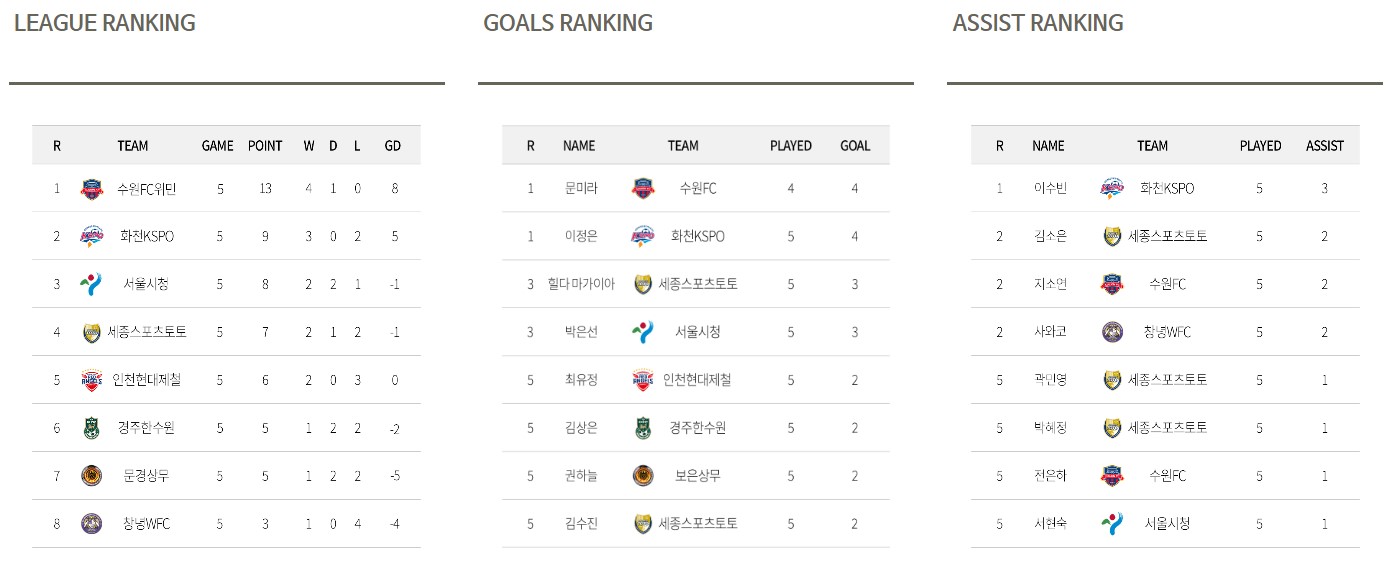Image resolution: width=1395 pixels, height=561 pixels.
Task: Open the LEAGUE RANKING heading
Action: pos(105,23)
